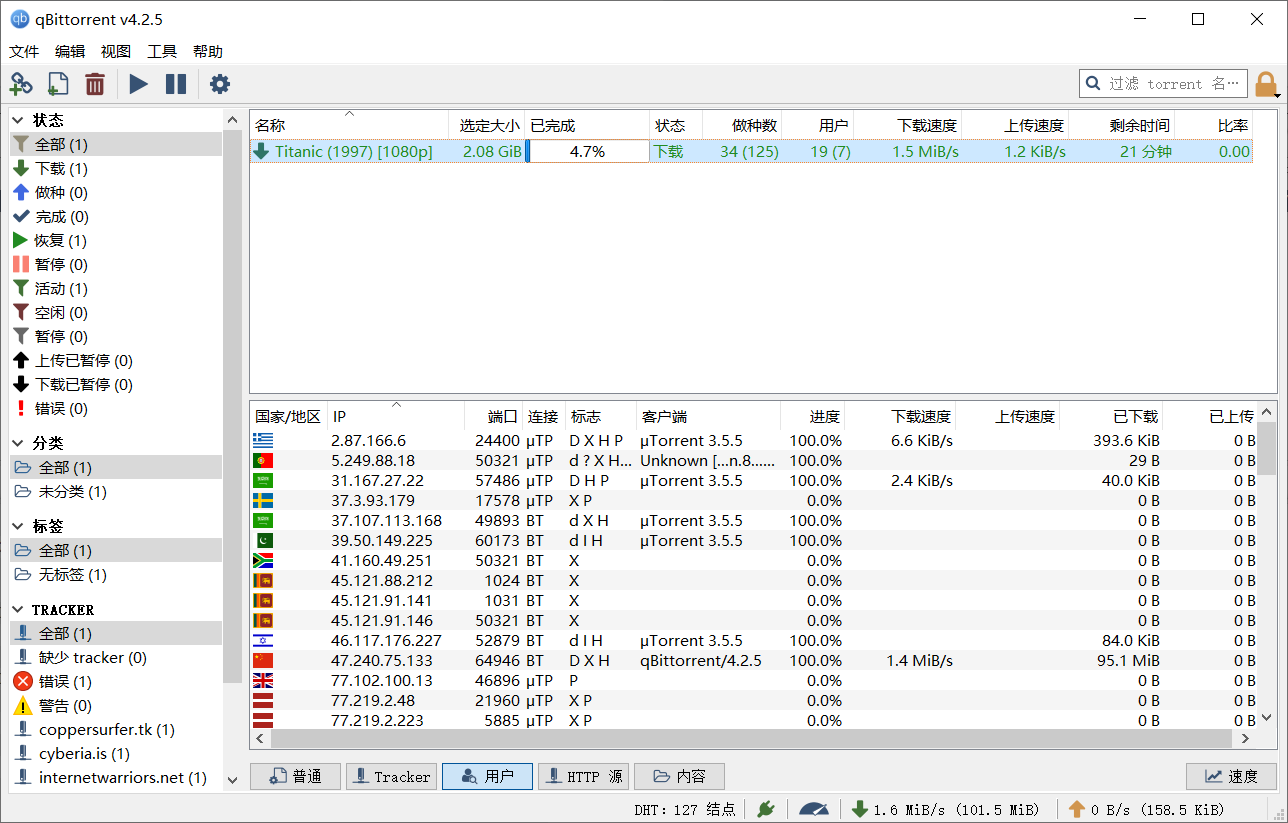
Task: Sort torrents by 下载速度 column header
Action: (908, 126)
